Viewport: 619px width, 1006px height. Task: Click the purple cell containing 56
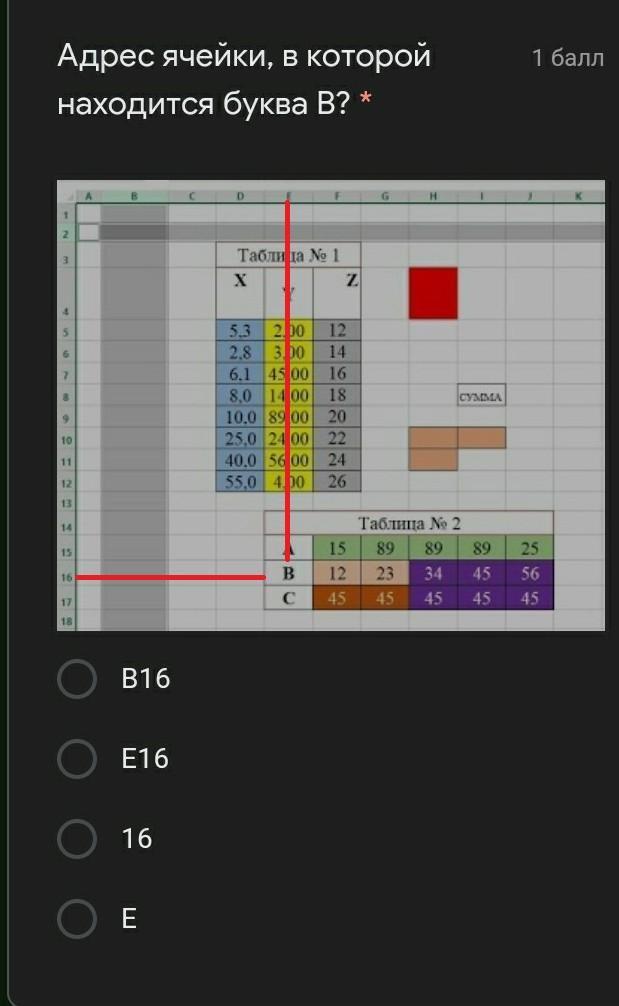pos(529,573)
